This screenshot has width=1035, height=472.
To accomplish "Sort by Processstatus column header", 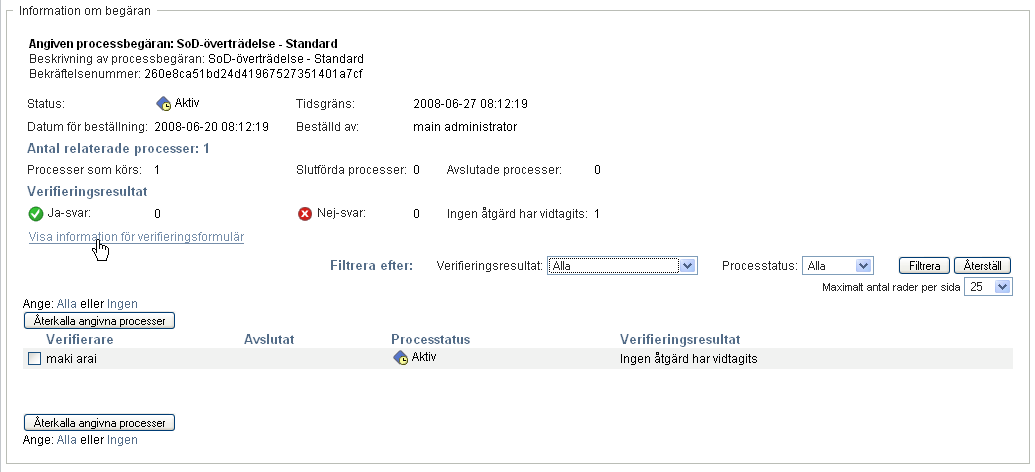I will tap(431, 340).
